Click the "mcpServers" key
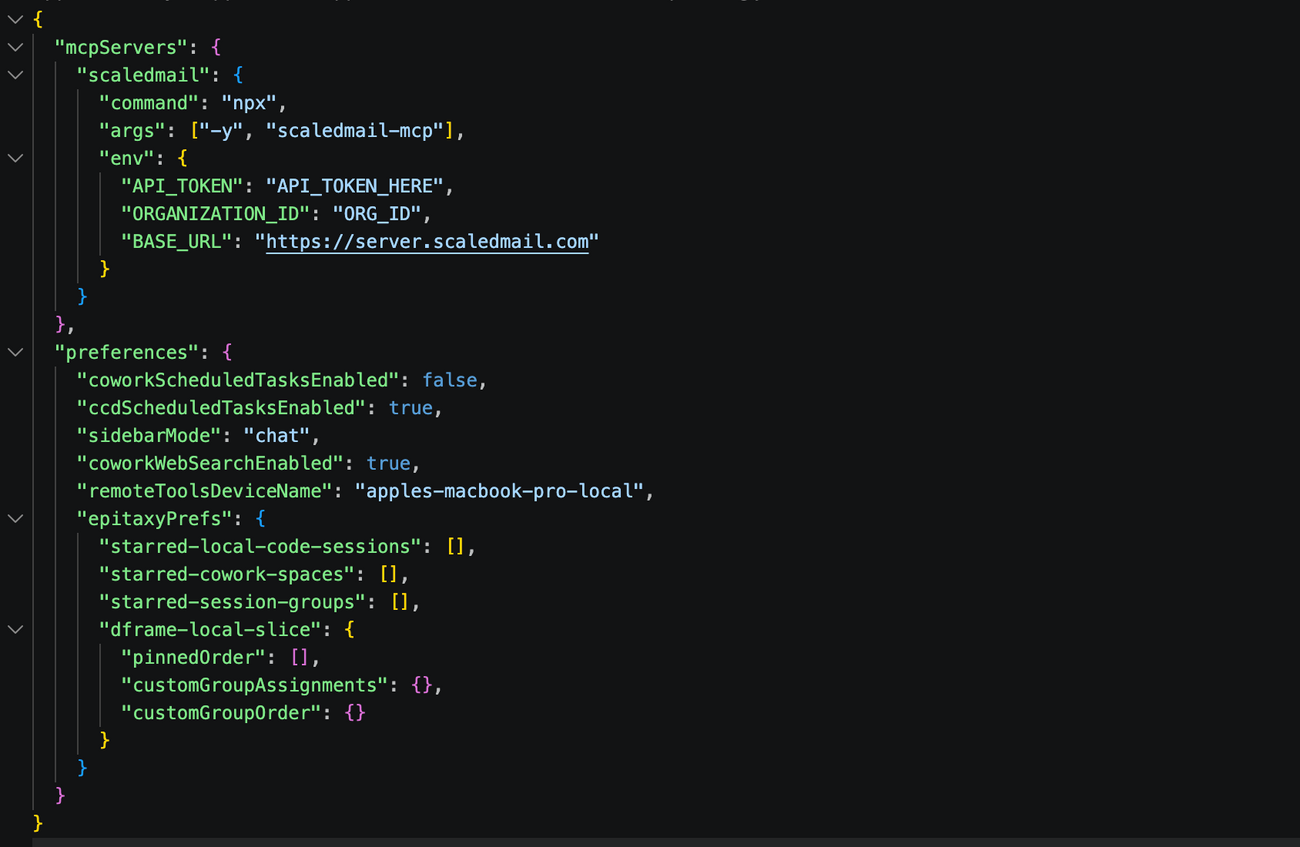Image resolution: width=1300 pixels, height=847 pixels. 121,47
